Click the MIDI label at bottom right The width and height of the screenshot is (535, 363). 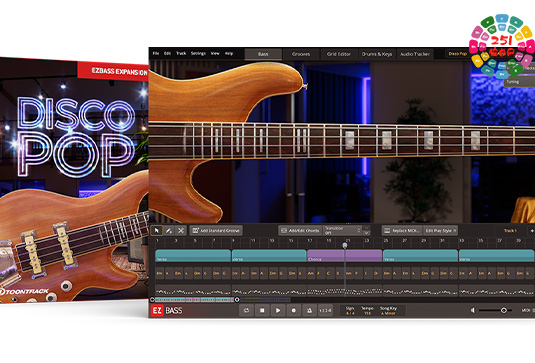[x=526, y=310]
